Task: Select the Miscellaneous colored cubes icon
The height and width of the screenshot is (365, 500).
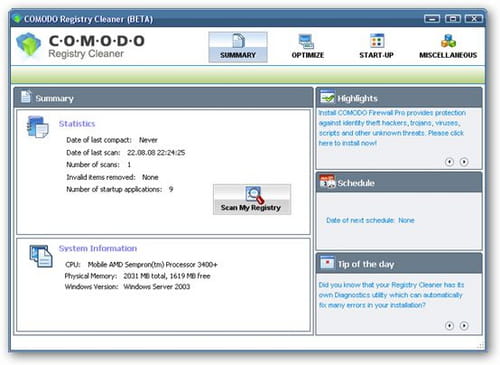Action: (448, 41)
